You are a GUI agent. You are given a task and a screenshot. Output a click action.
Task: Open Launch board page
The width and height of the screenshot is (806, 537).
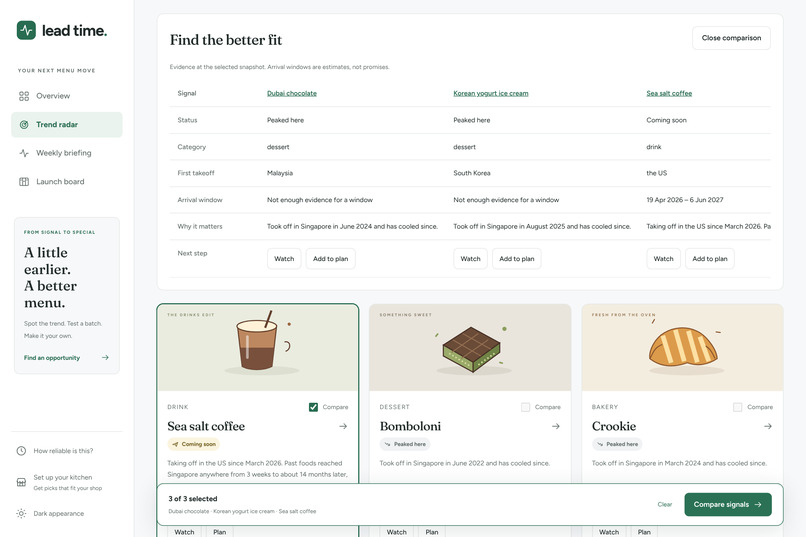pyautogui.click(x=67, y=181)
